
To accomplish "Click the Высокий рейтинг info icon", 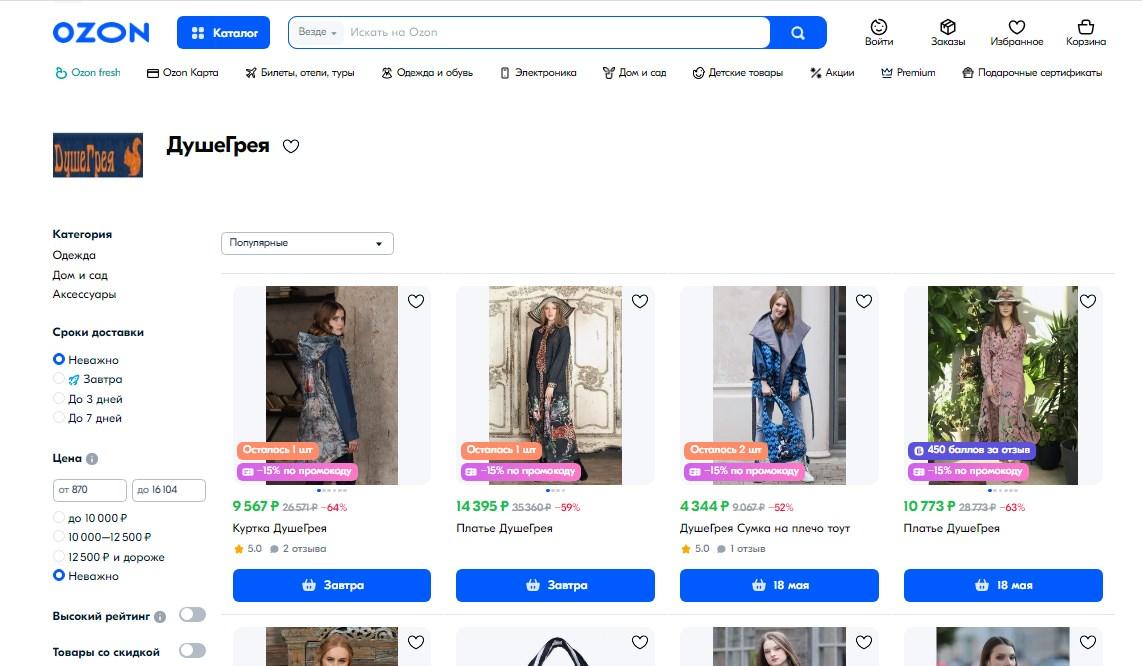I will coord(160,617).
